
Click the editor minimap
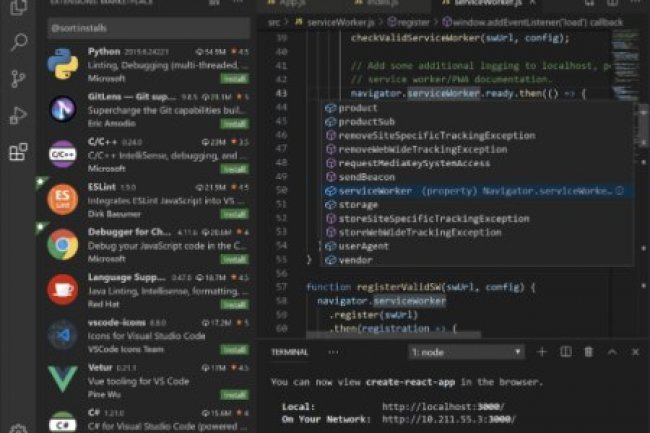625,64
